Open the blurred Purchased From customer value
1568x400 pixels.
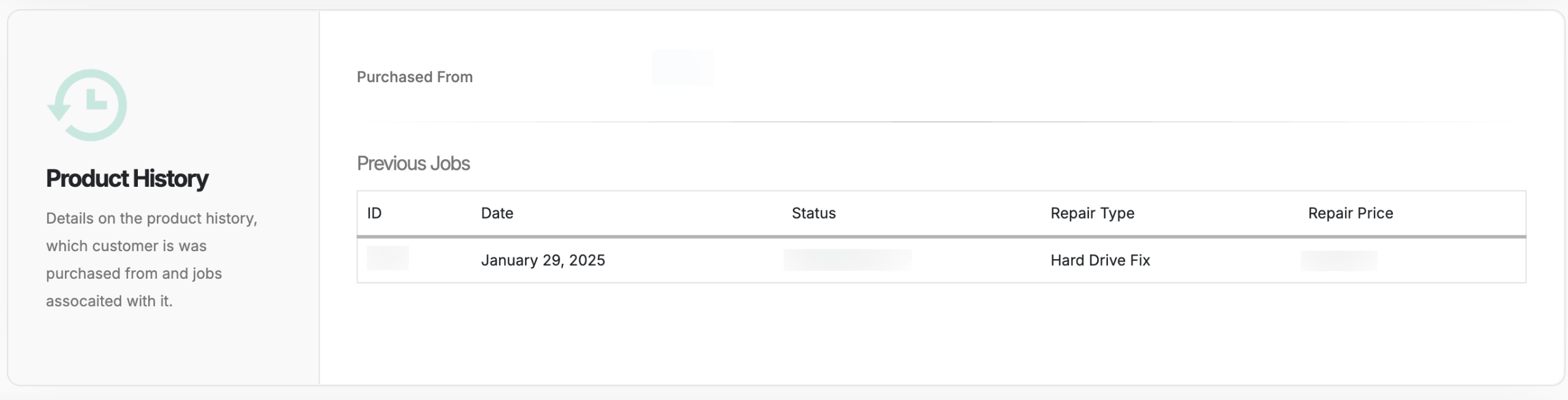click(x=682, y=67)
